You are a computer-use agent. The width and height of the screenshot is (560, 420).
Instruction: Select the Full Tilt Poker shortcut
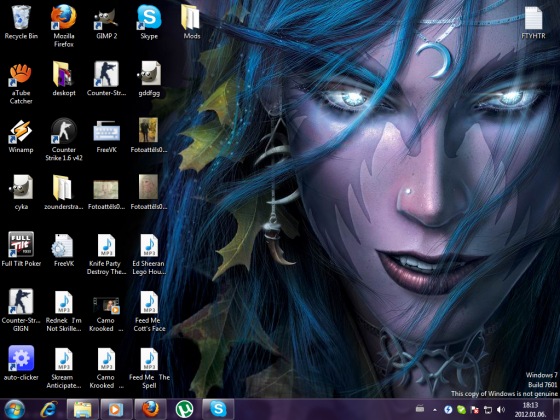click(21, 249)
